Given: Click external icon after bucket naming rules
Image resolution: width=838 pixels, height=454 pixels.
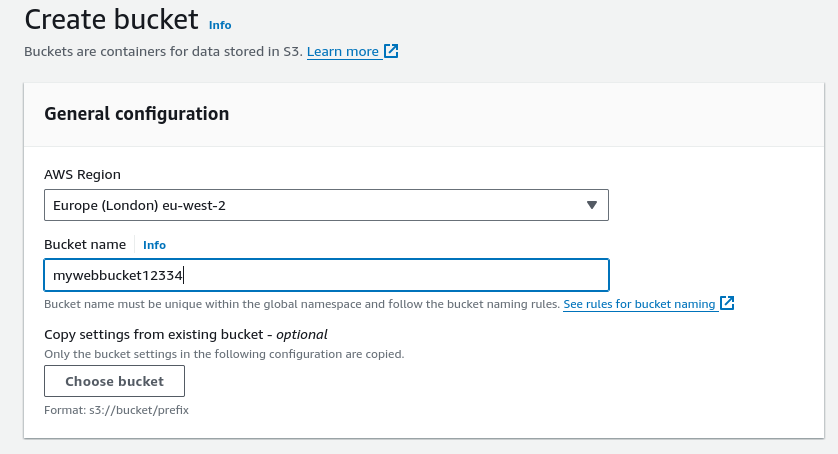Looking at the screenshot, I should (727, 303).
